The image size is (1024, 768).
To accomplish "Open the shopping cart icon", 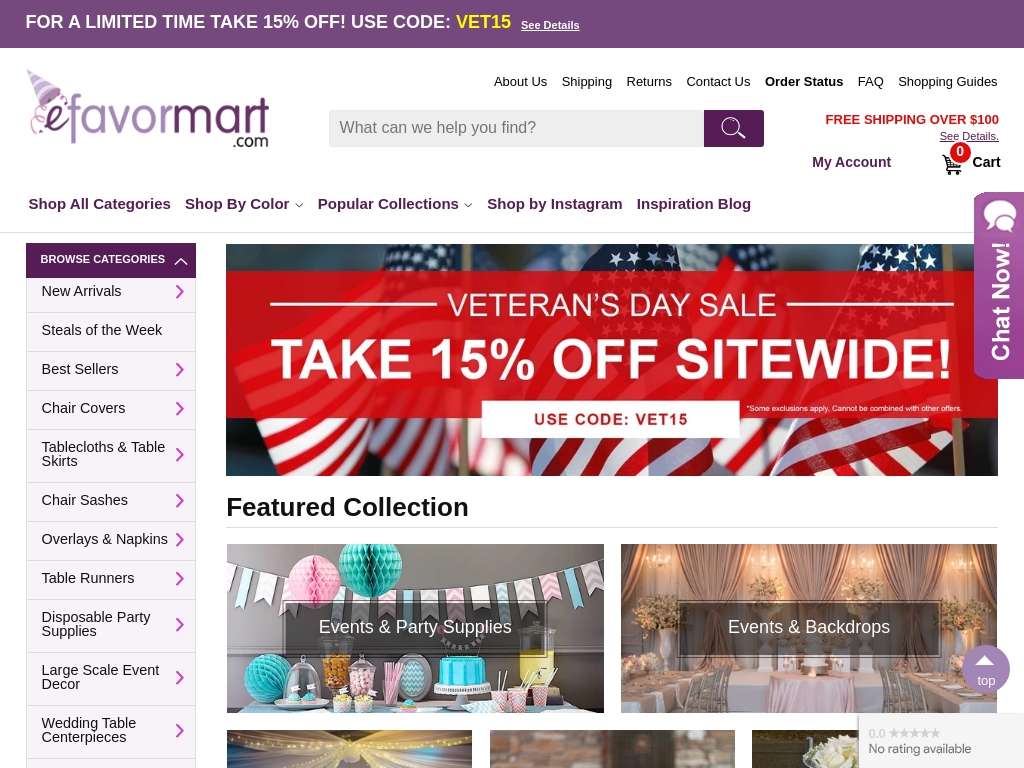I will (x=952, y=163).
